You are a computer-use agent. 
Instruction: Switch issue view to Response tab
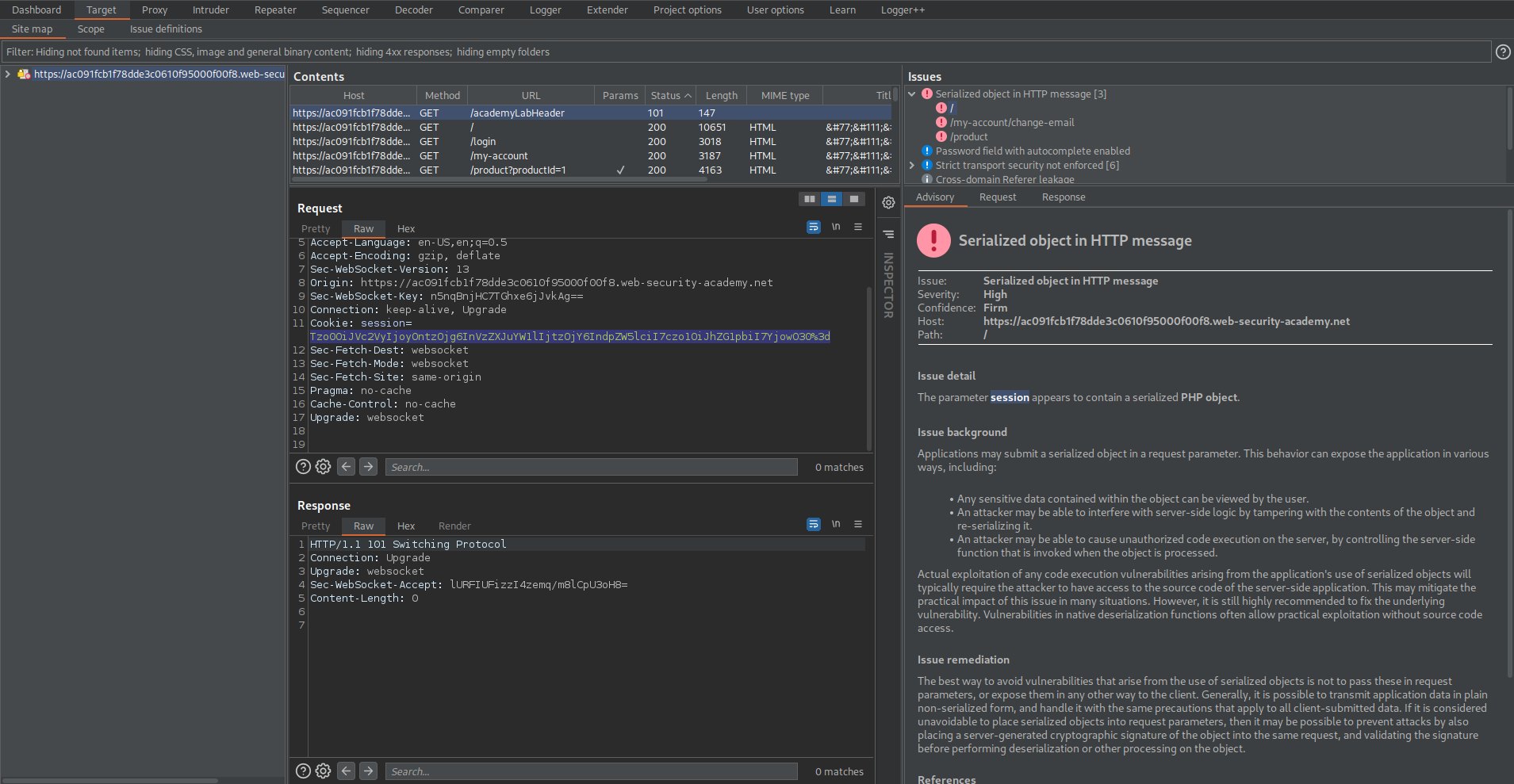[1064, 197]
